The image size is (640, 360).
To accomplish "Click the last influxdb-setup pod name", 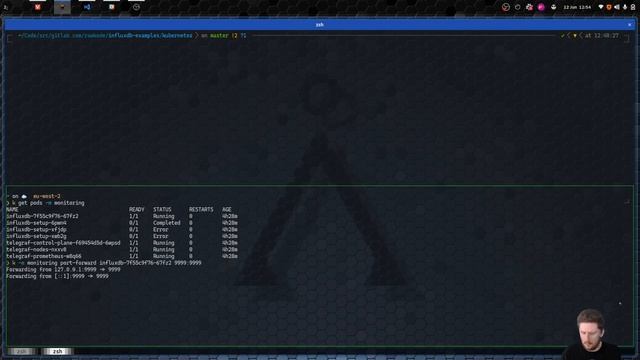I will tap(36, 236).
